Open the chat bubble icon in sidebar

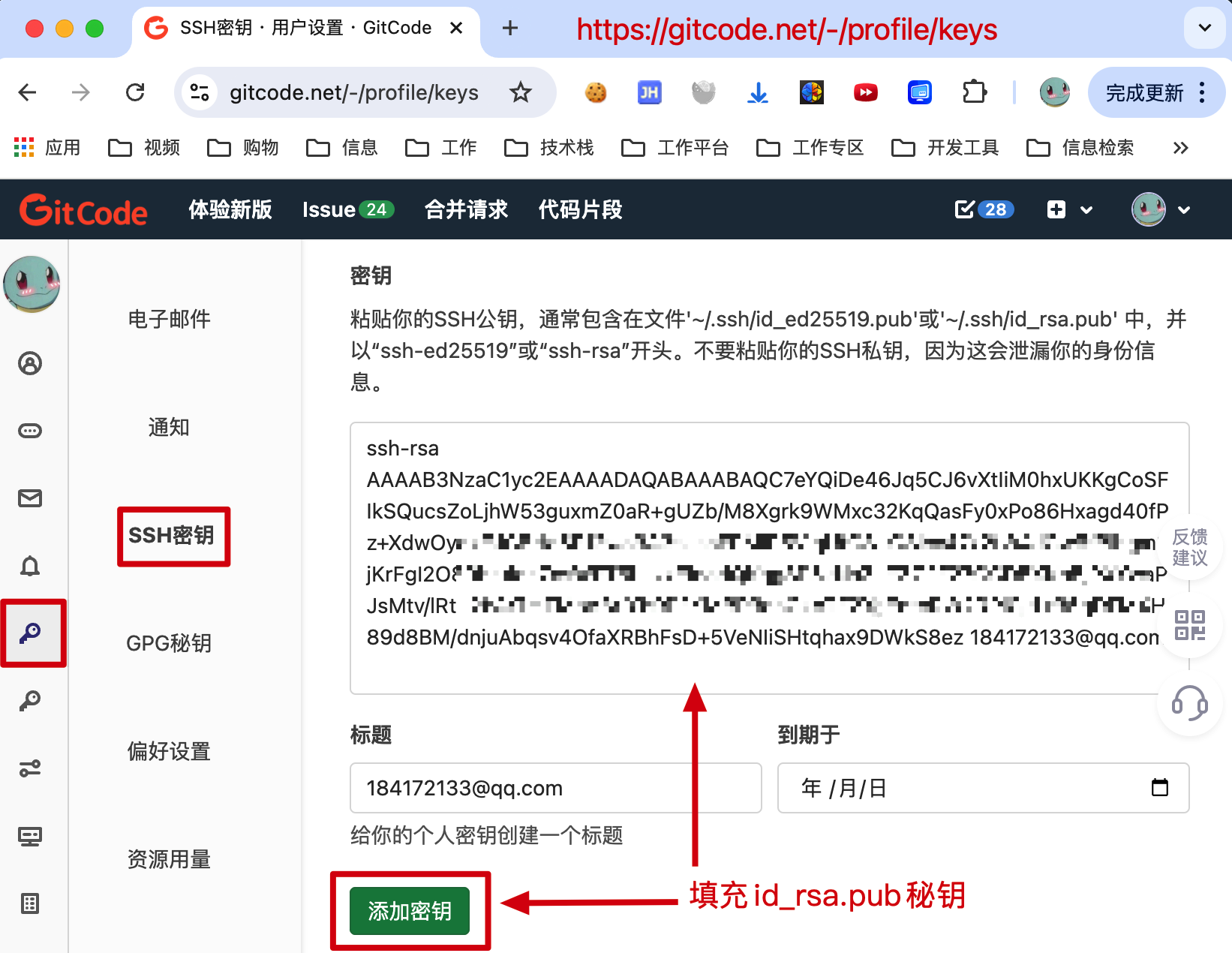(30, 431)
